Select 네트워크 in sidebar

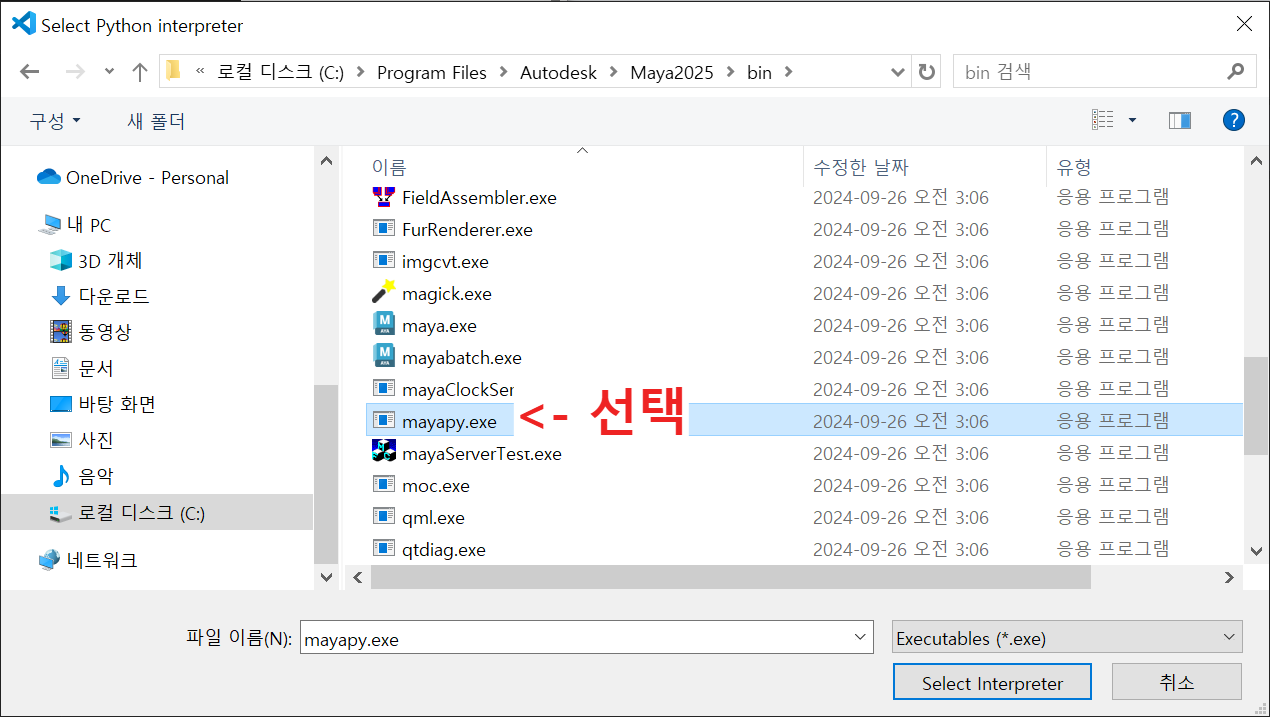point(101,560)
